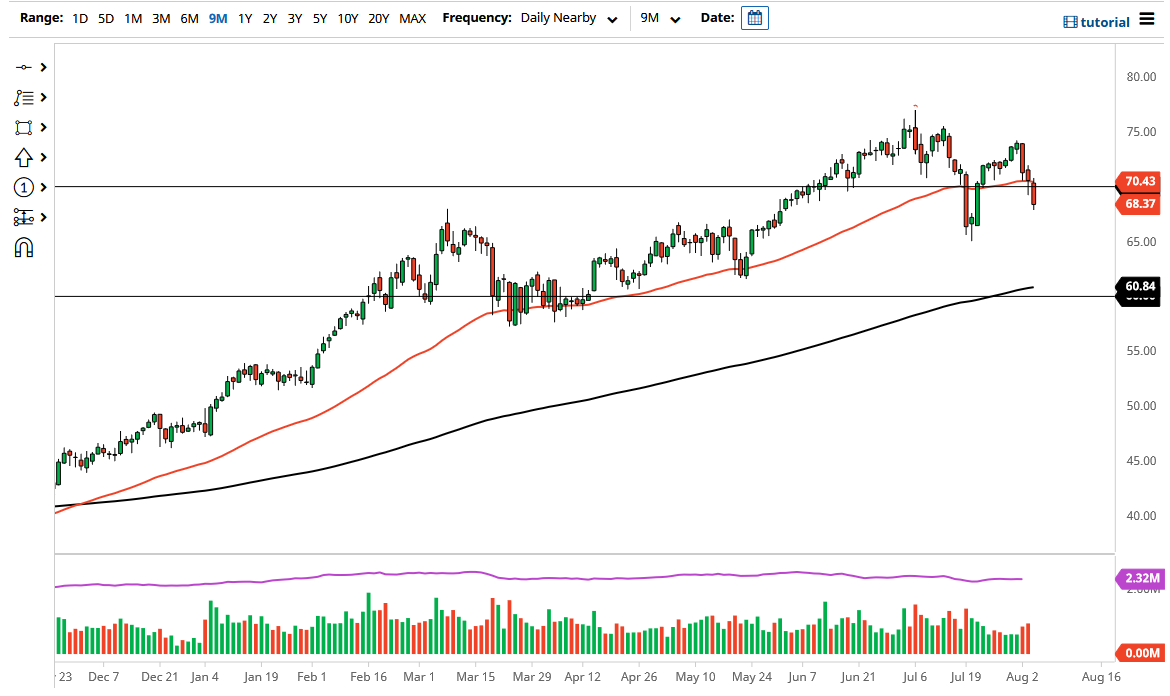Viewport: 1170px width, 696px height.
Task: Select the rectangle drawing tool
Action: (x=24, y=127)
